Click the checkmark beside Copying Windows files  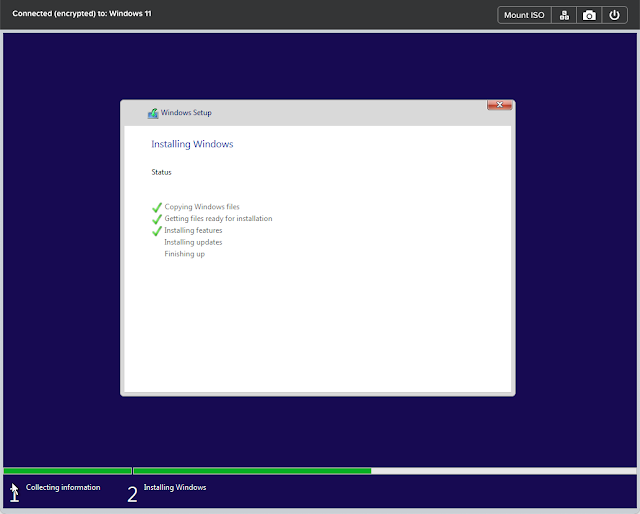pos(157,207)
